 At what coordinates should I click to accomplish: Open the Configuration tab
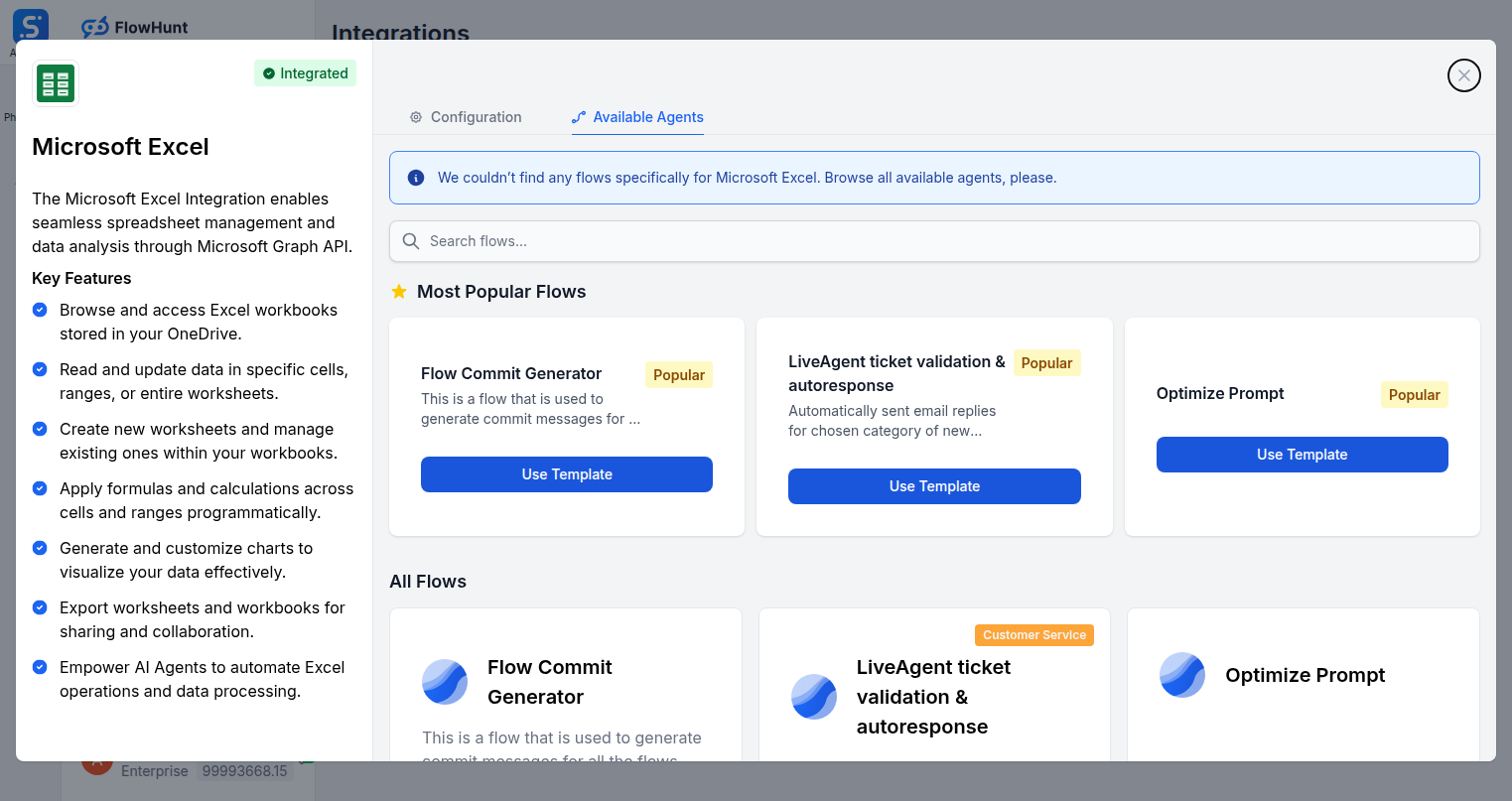coord(466,117)
